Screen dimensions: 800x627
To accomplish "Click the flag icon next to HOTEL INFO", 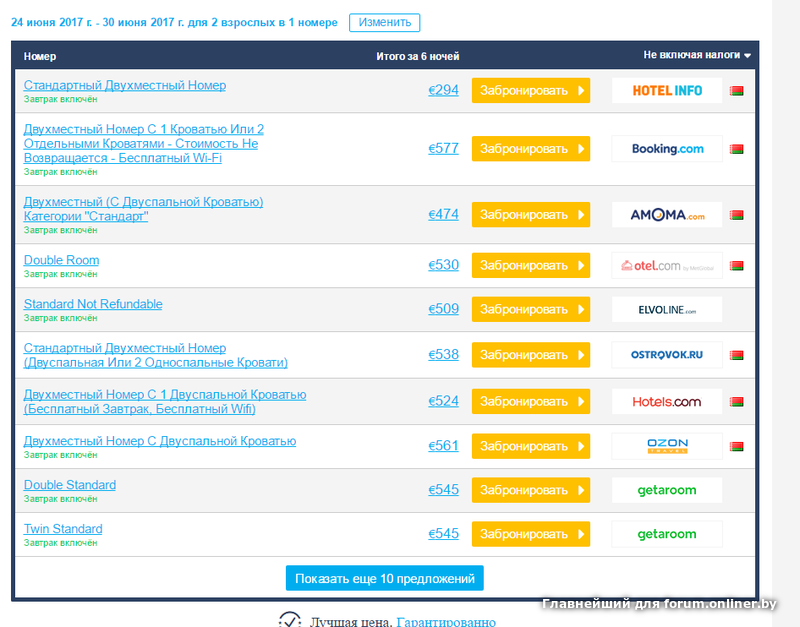I will point(738,91).
